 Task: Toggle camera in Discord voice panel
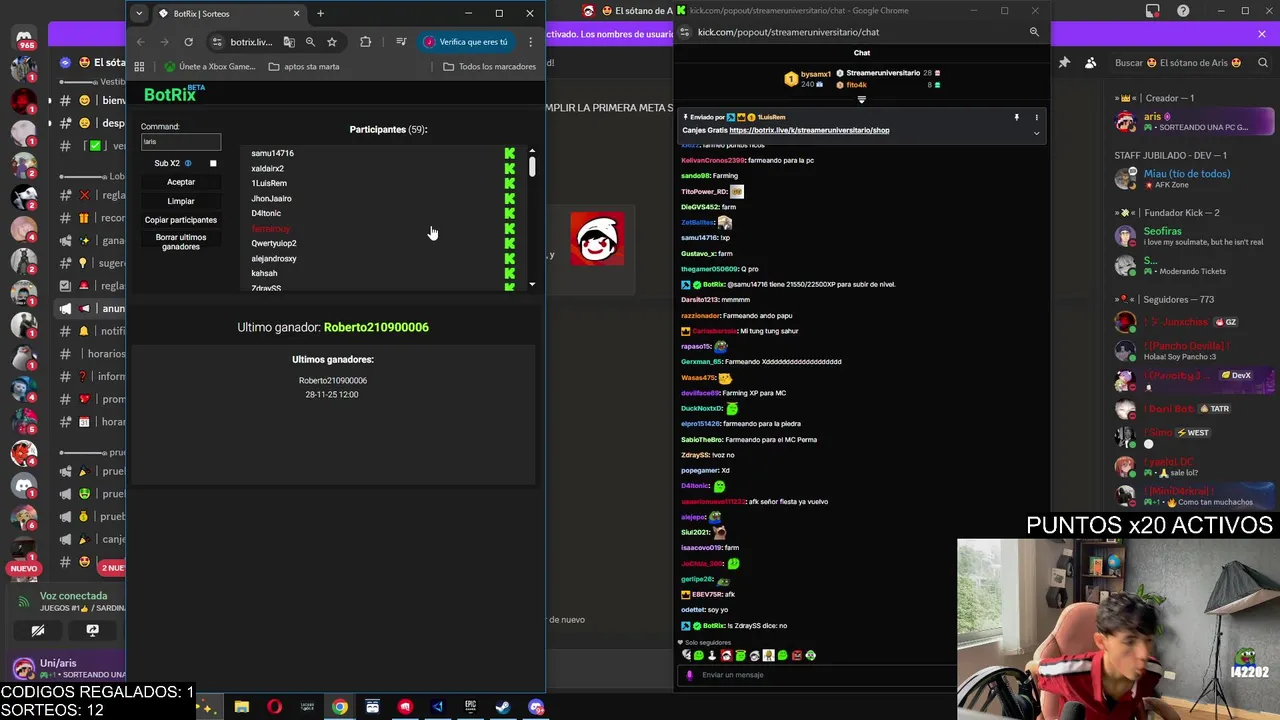click(37, 630)
